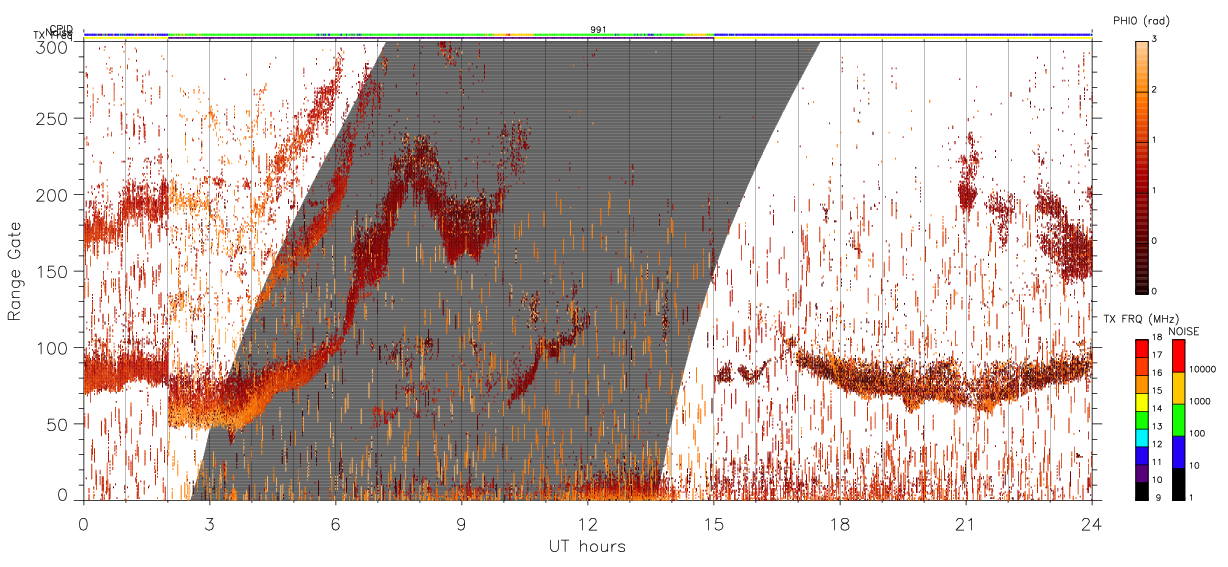Click the 10000 label on NOISE legend

(x=1202, y=370)
